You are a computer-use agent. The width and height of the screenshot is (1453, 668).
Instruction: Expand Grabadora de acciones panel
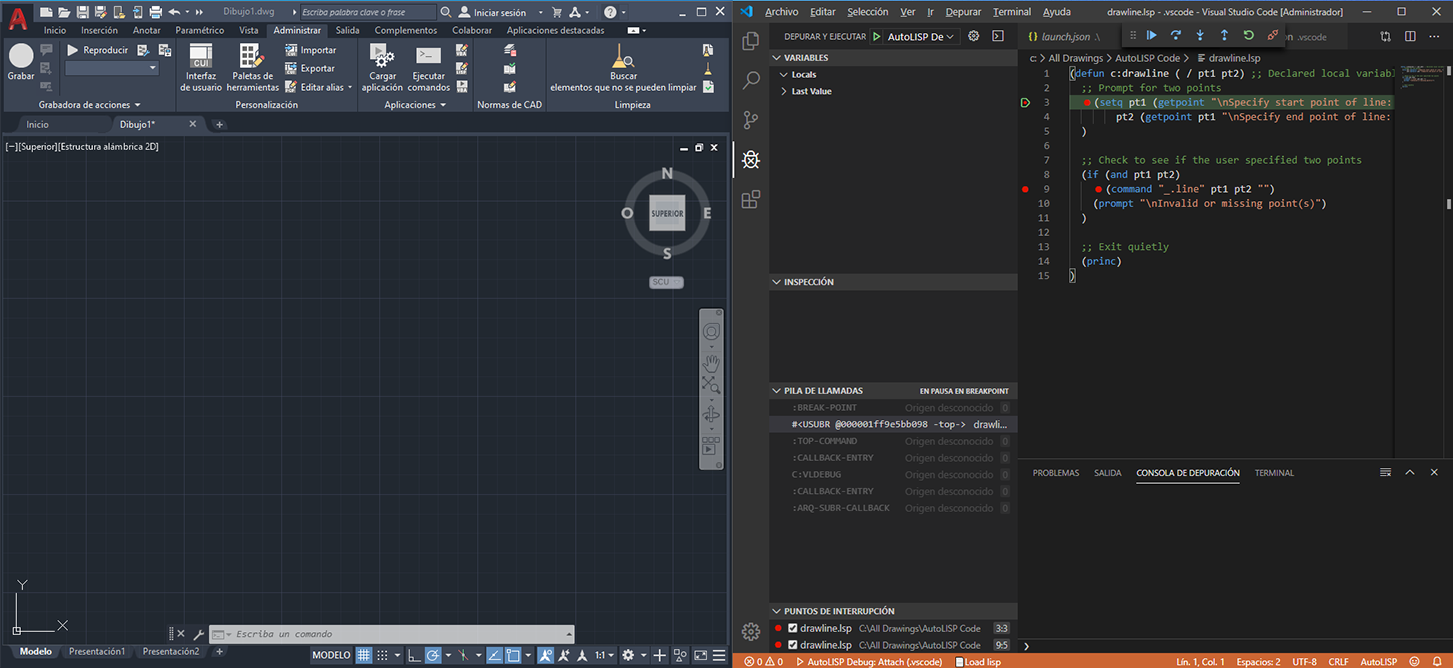[x=89, y=105]
